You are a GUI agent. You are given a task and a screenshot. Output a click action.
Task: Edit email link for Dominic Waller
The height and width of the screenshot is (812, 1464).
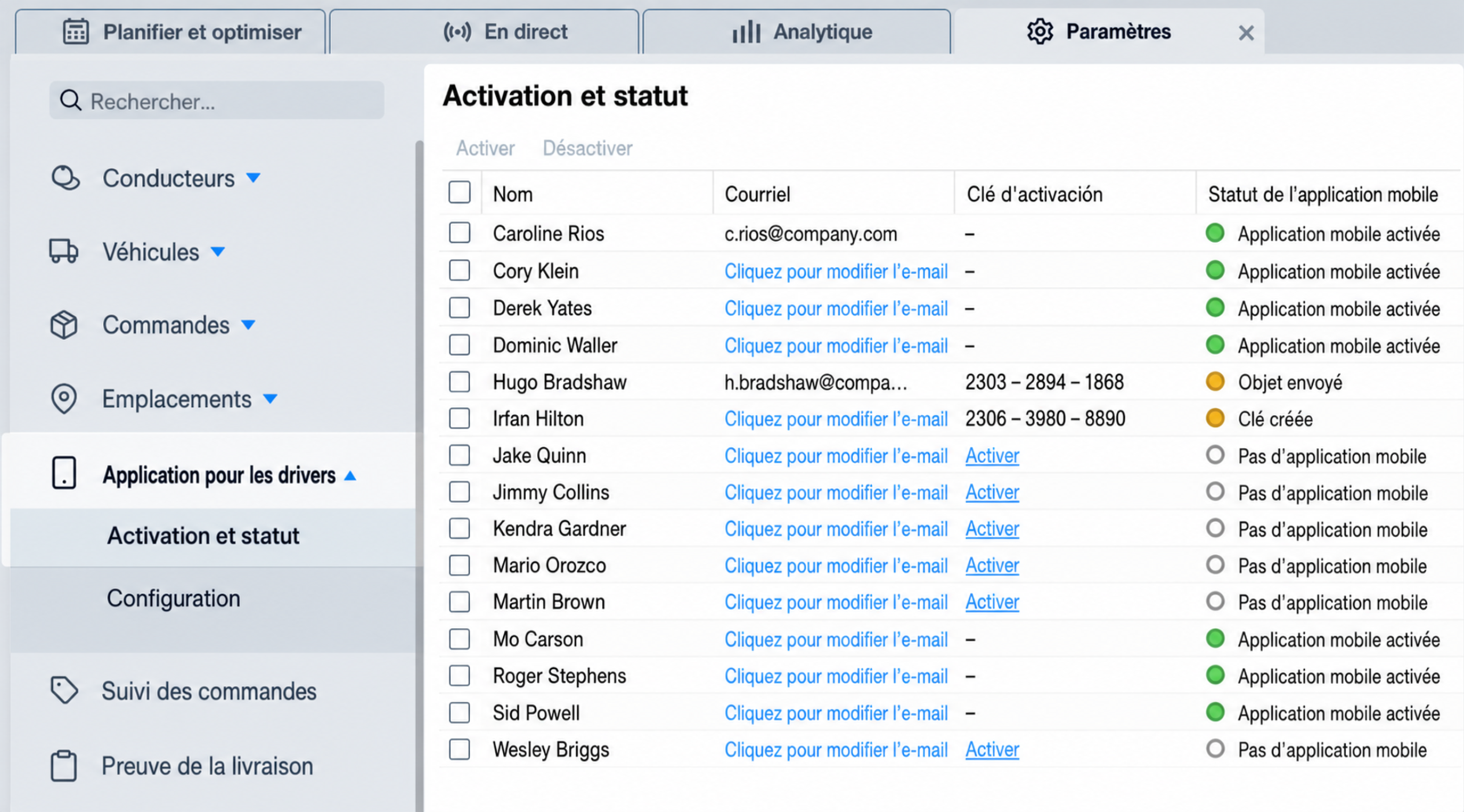(x=836, y=346)
